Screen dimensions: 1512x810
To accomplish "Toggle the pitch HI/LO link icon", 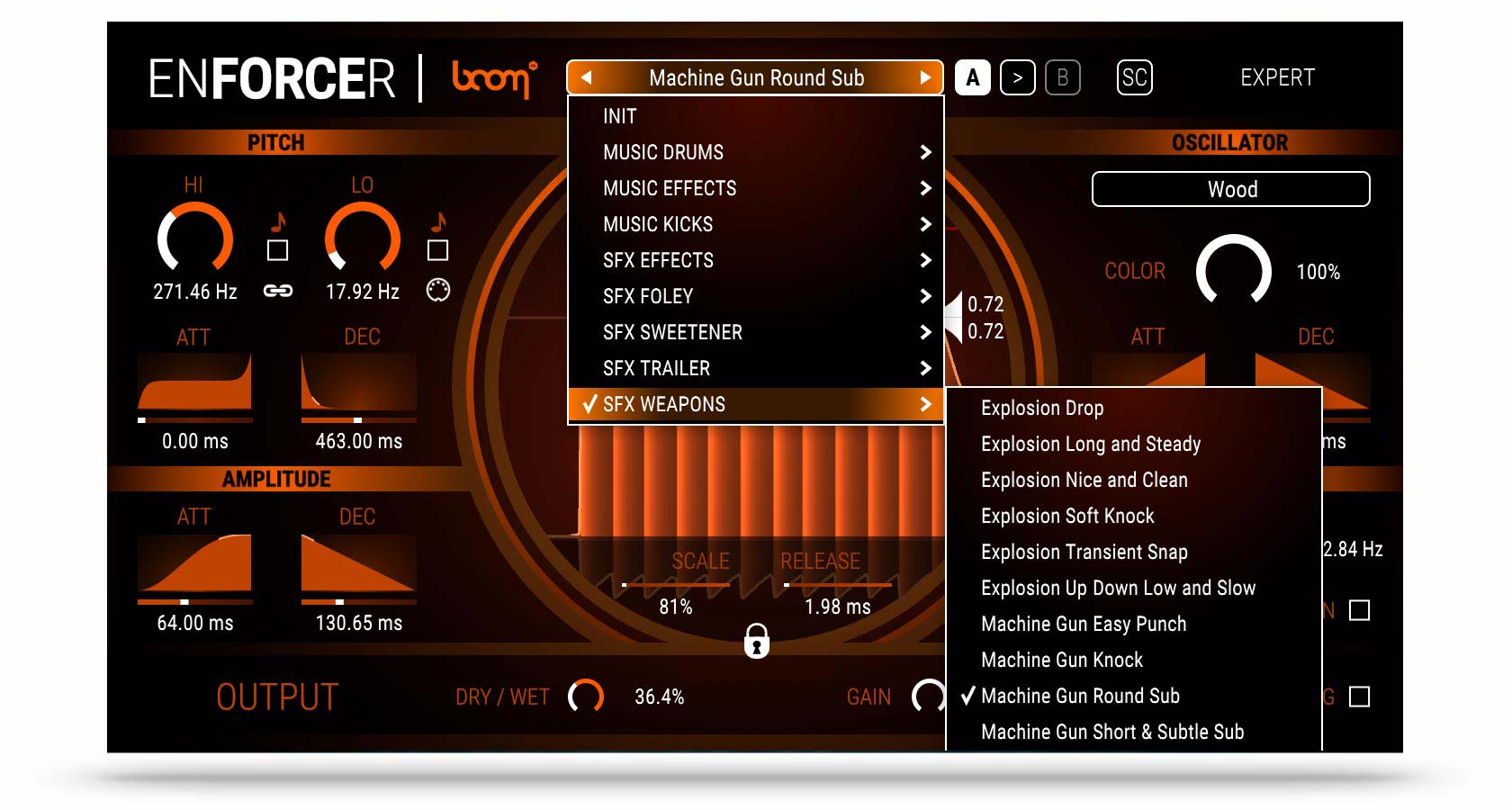I will 277,291.
